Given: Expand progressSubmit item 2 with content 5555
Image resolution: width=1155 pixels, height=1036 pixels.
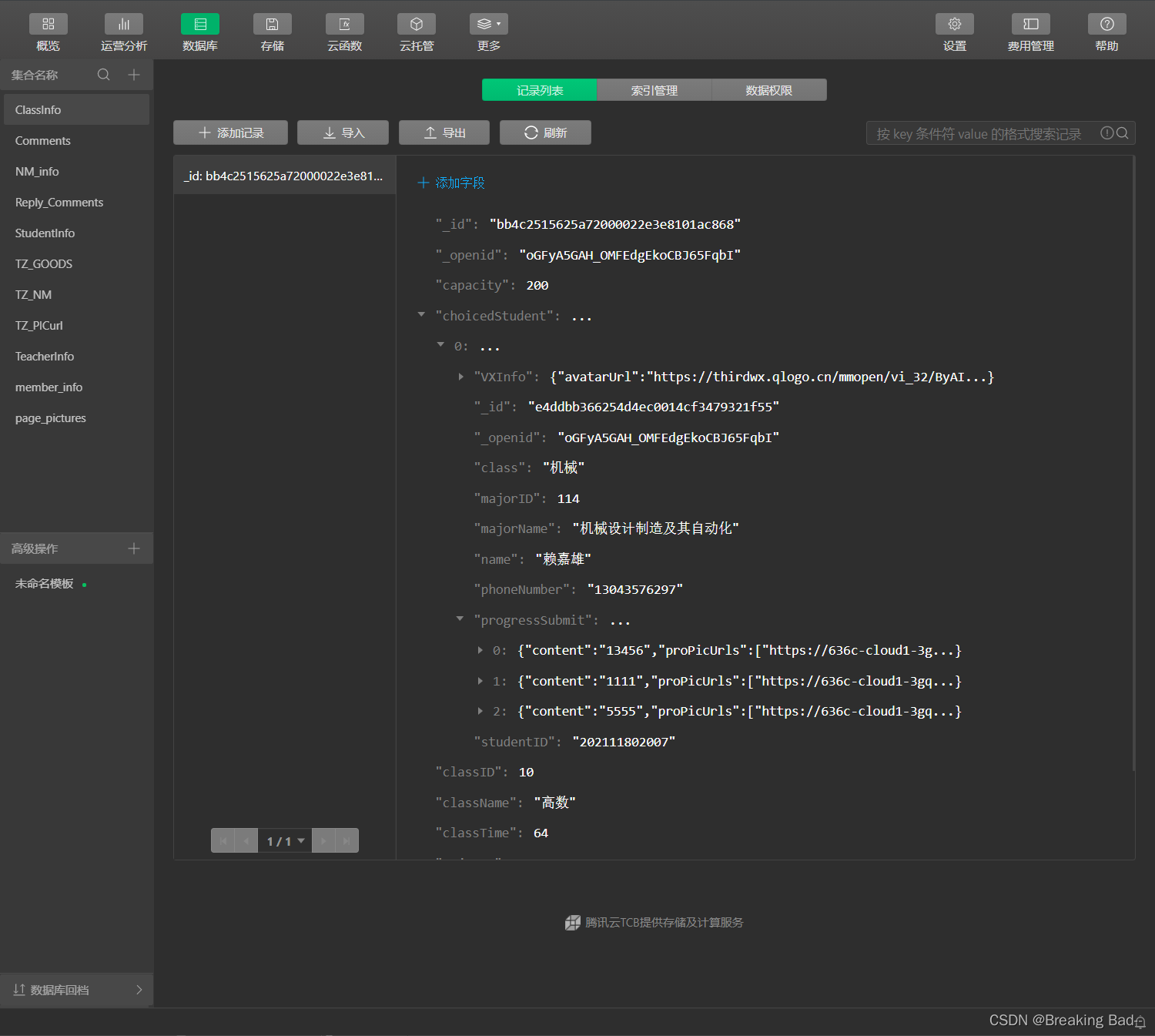Looking at the screenshot, I should [x=480, y=711].
